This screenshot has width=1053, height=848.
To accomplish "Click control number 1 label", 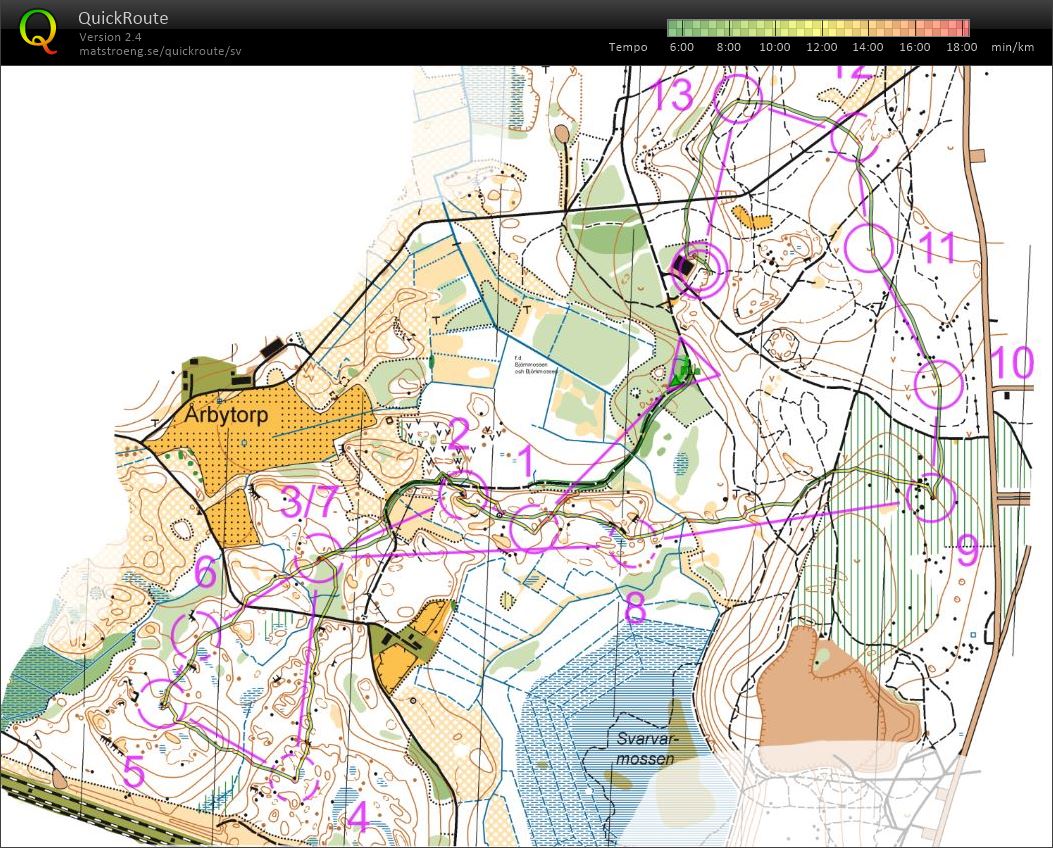I will (526, 462).
